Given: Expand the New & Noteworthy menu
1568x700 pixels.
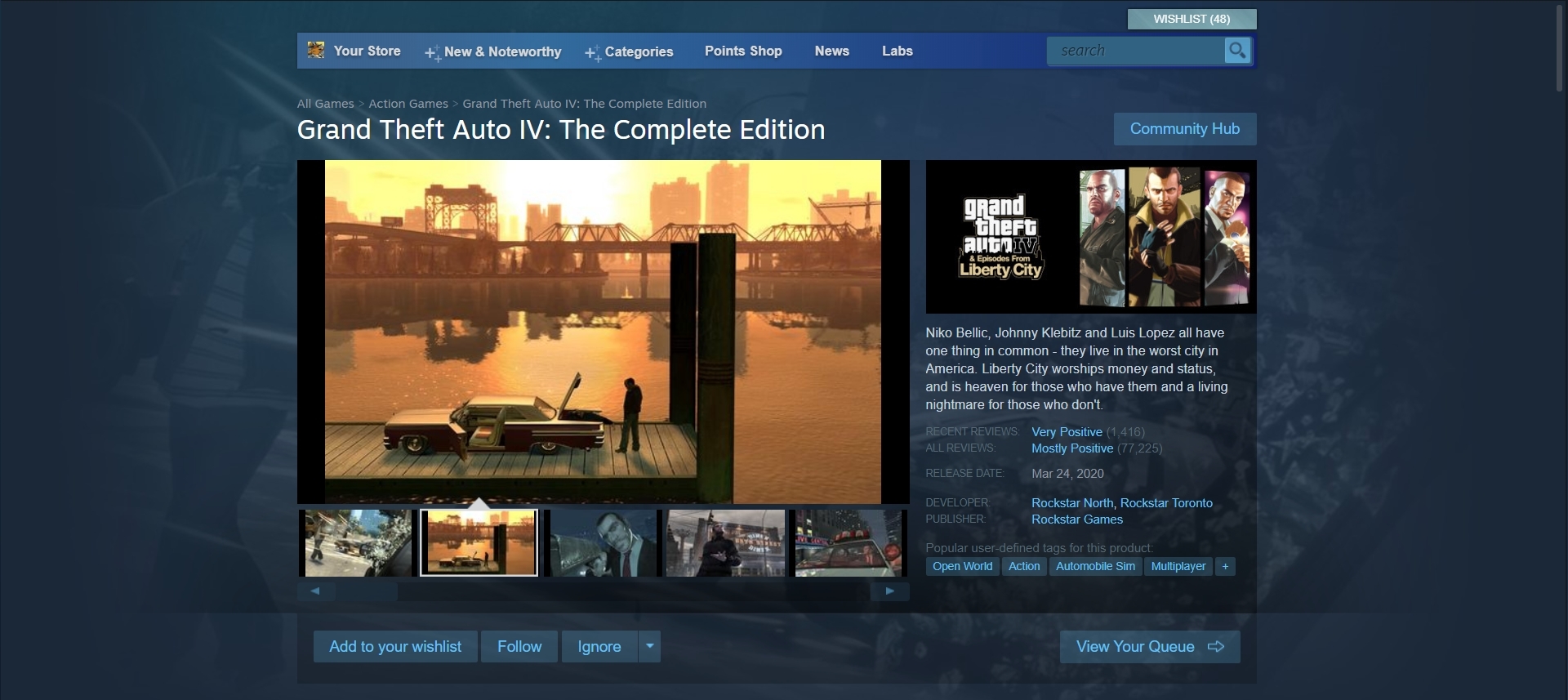Looking at the screenshot, I should click(493, 51).
